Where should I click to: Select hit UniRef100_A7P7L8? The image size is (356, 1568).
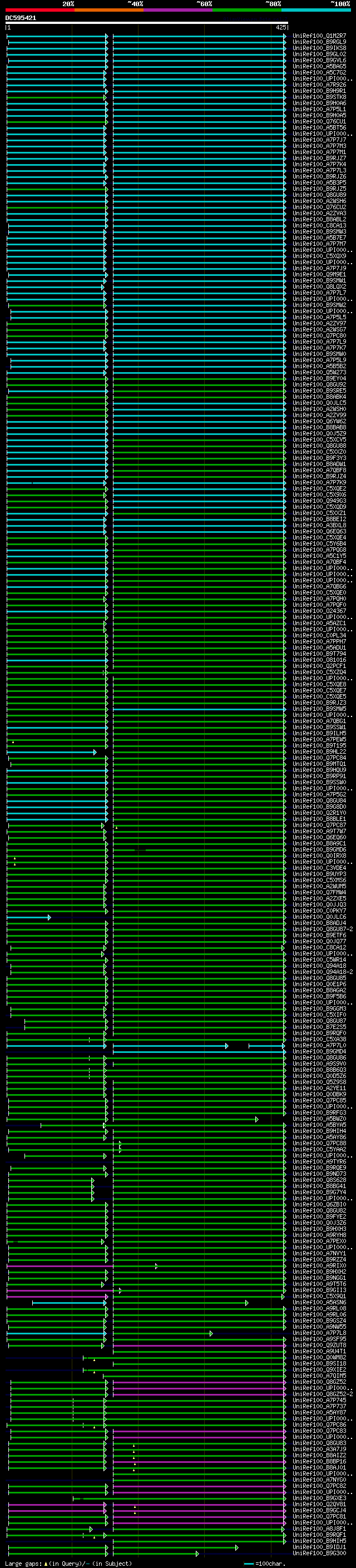coord(319,1333)
